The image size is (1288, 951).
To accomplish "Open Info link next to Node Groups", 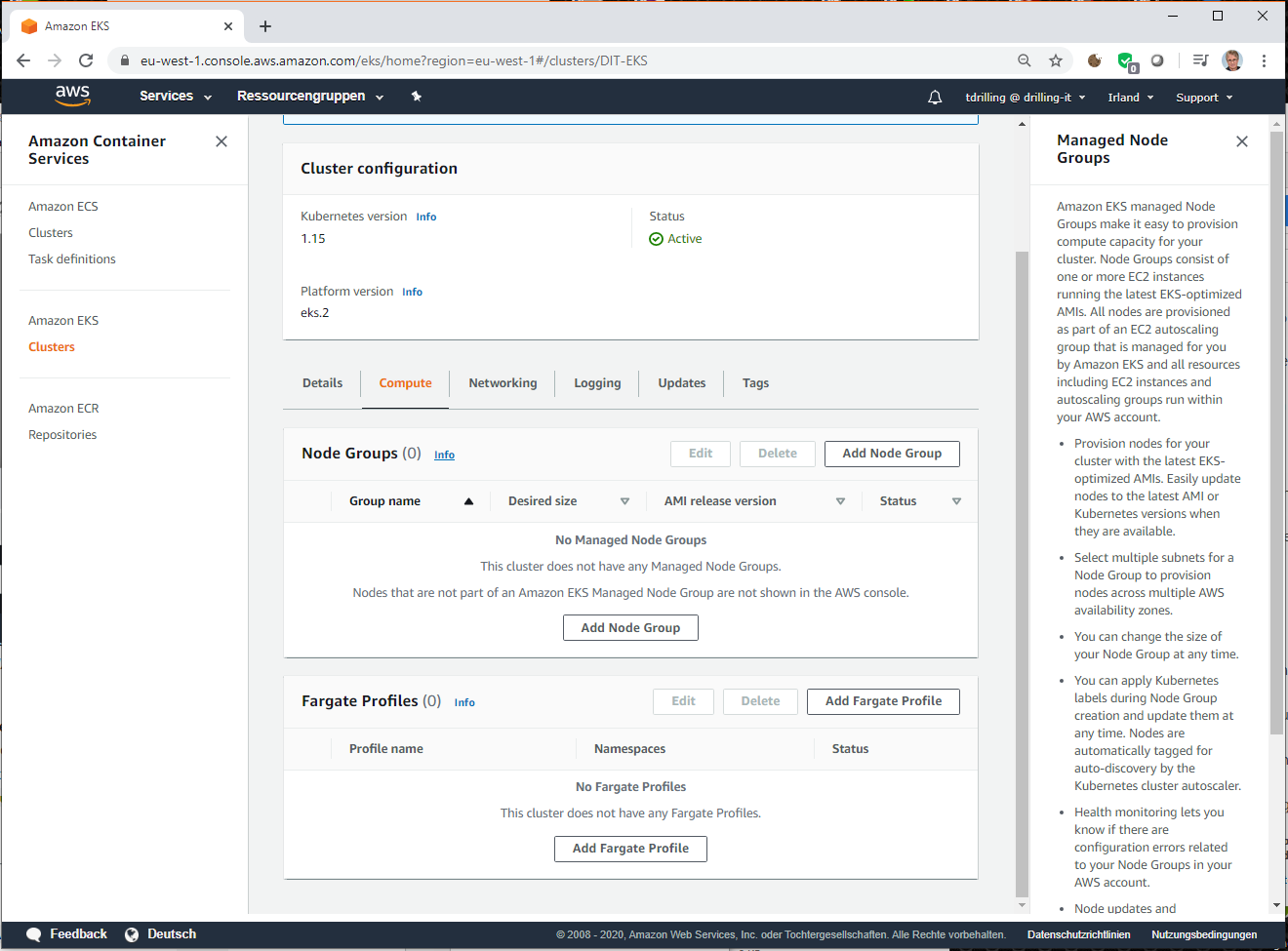I will click(444, 456).
